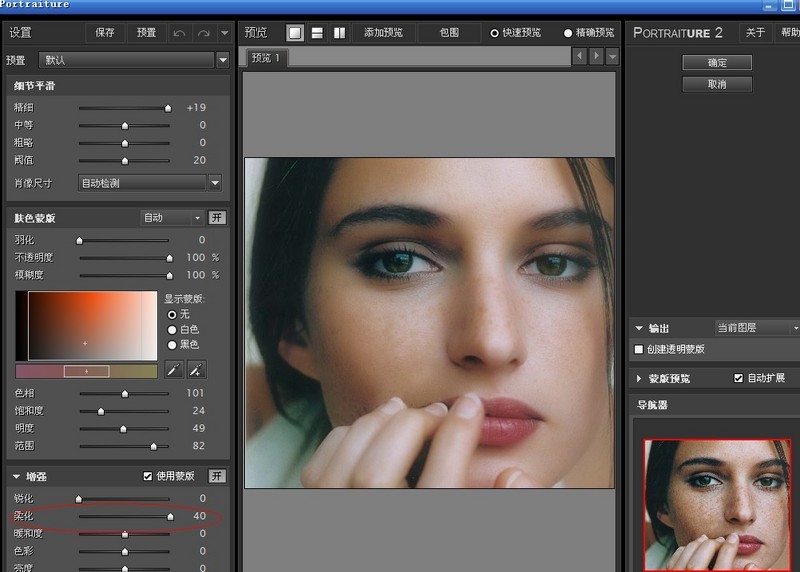Open the undo history dropdown arrow

(224, 33)
